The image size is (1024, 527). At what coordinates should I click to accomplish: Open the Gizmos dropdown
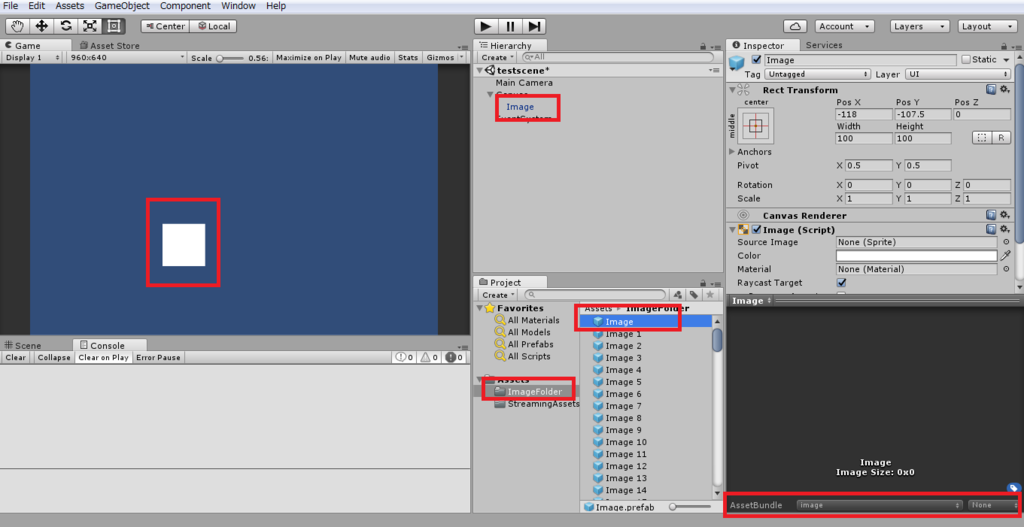(x=445, y=57)
